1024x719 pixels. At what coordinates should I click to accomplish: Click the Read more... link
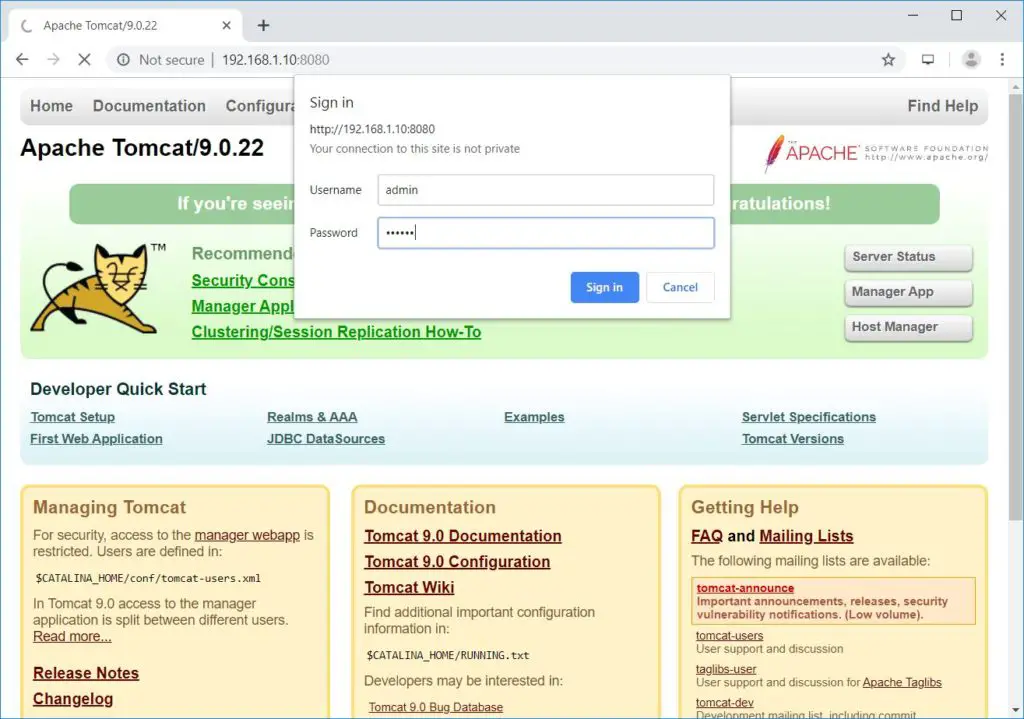pyautogui.click(x=72, y=637)
